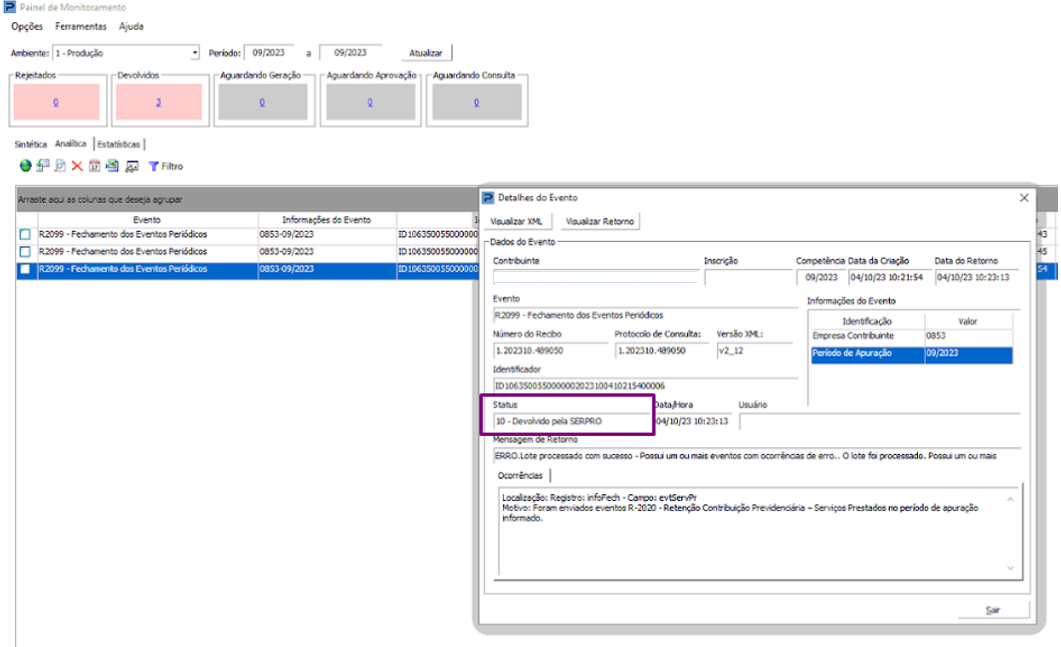Click the red X delete toolbar icon

(x=77, y=166)
